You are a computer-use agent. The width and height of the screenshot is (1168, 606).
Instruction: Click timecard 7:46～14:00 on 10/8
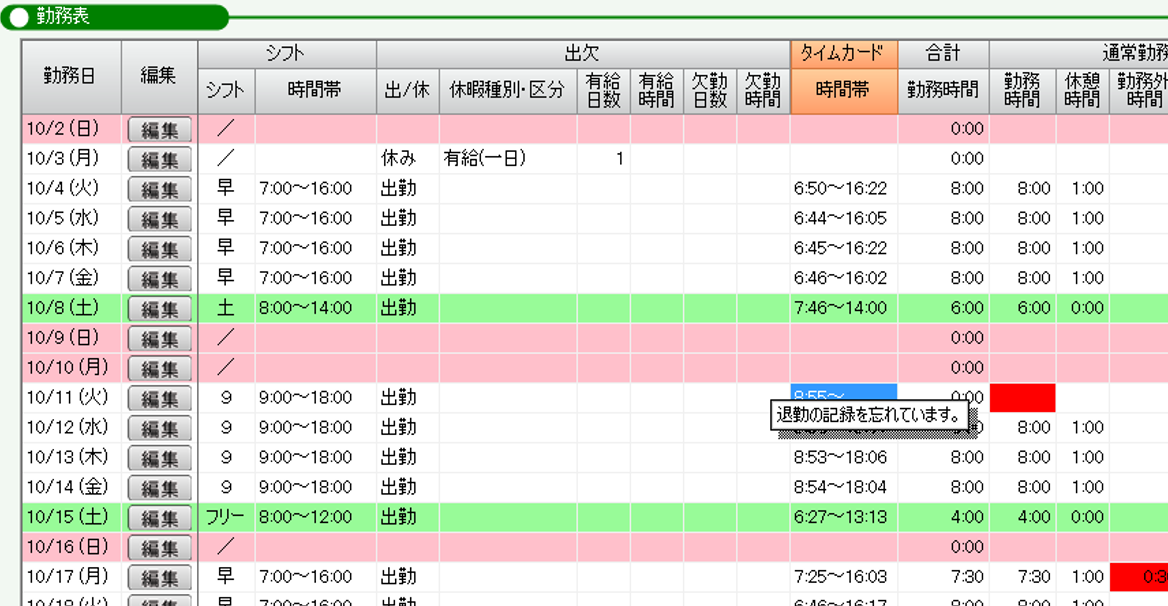pos(844,307)
